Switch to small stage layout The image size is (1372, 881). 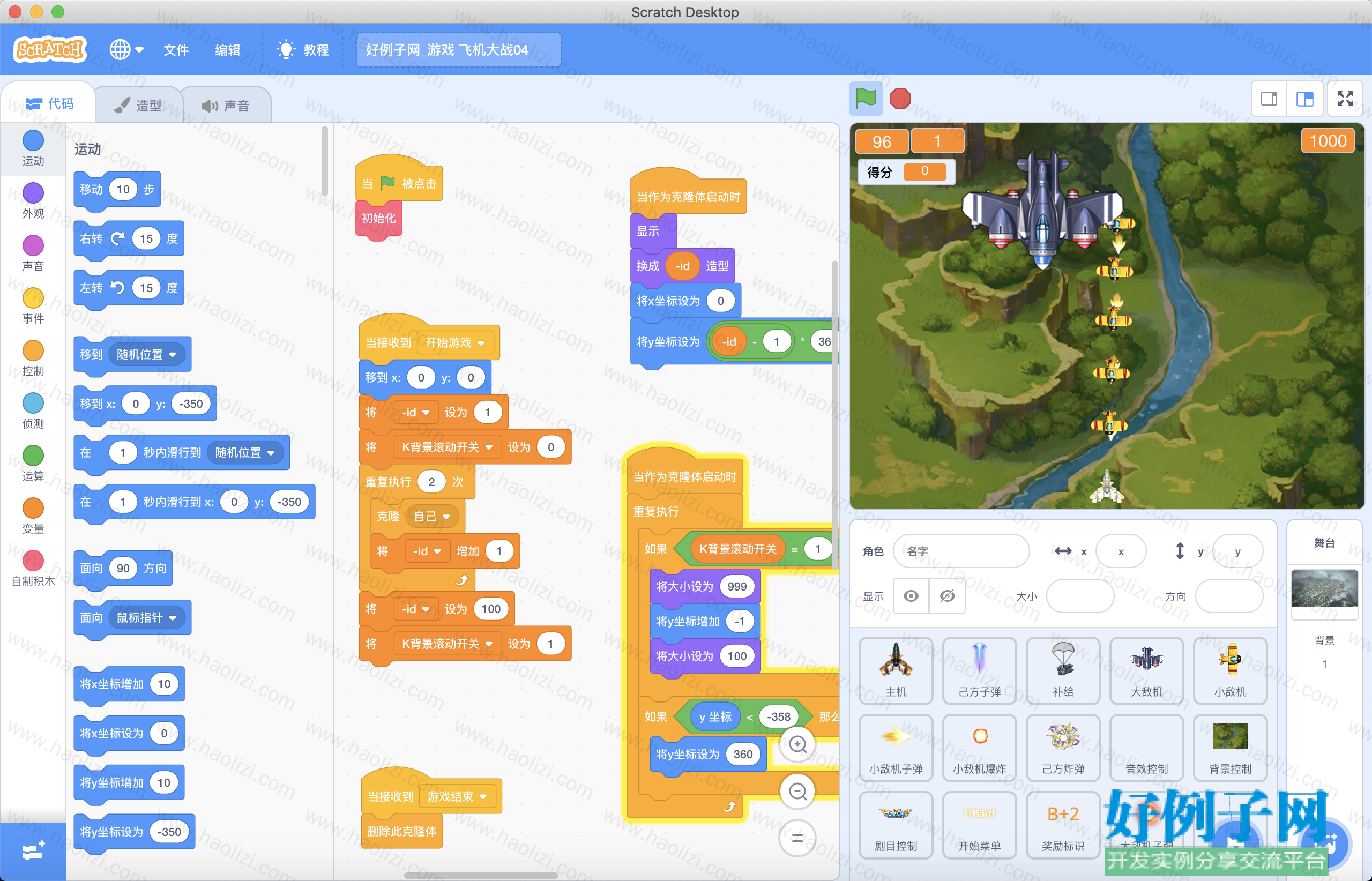click(1269, 99)
